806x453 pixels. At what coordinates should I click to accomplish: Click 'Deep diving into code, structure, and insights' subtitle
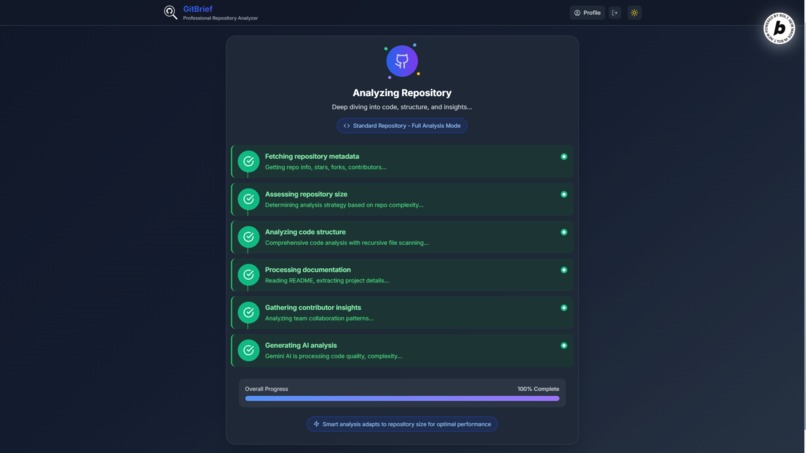pyautogui.click(x=402, y=107)
